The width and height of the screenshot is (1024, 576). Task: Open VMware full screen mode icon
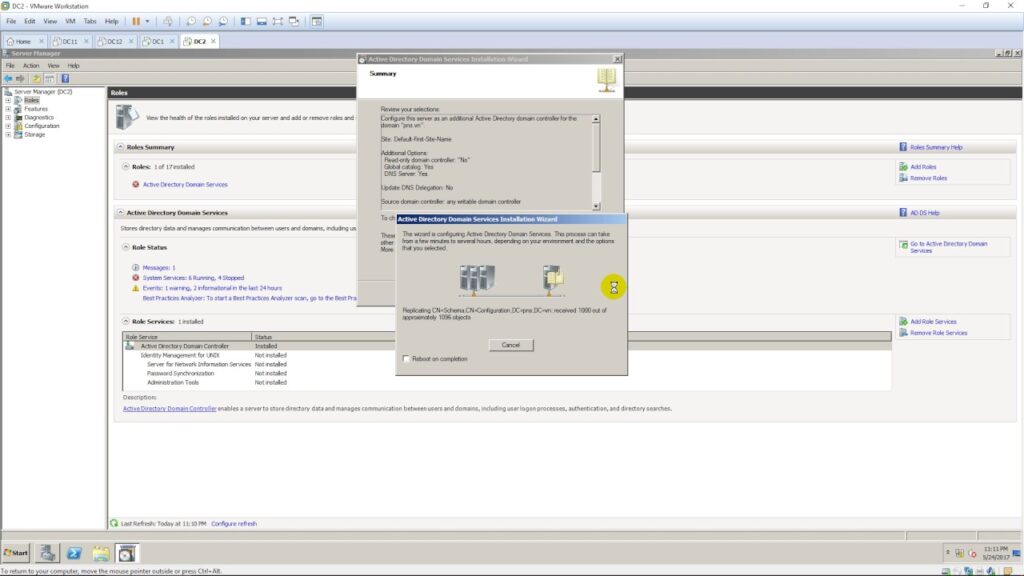click(x=278, y=22)
